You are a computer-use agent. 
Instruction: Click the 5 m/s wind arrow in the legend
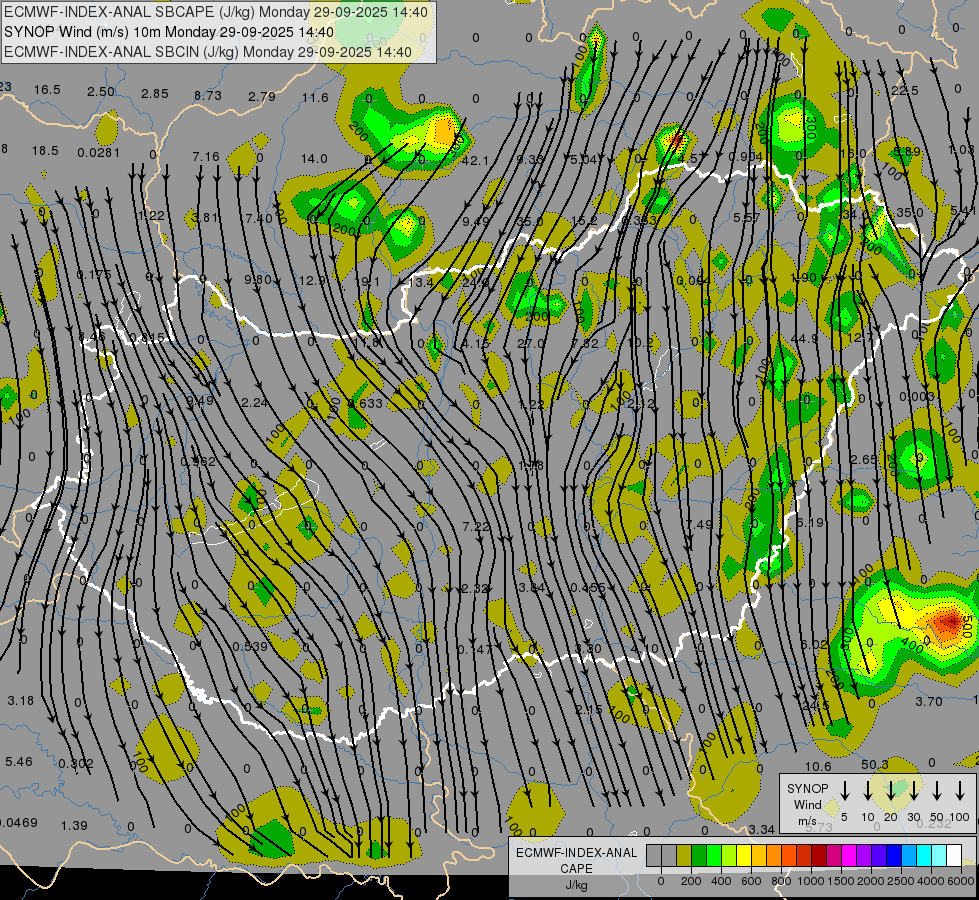[845, 791]
